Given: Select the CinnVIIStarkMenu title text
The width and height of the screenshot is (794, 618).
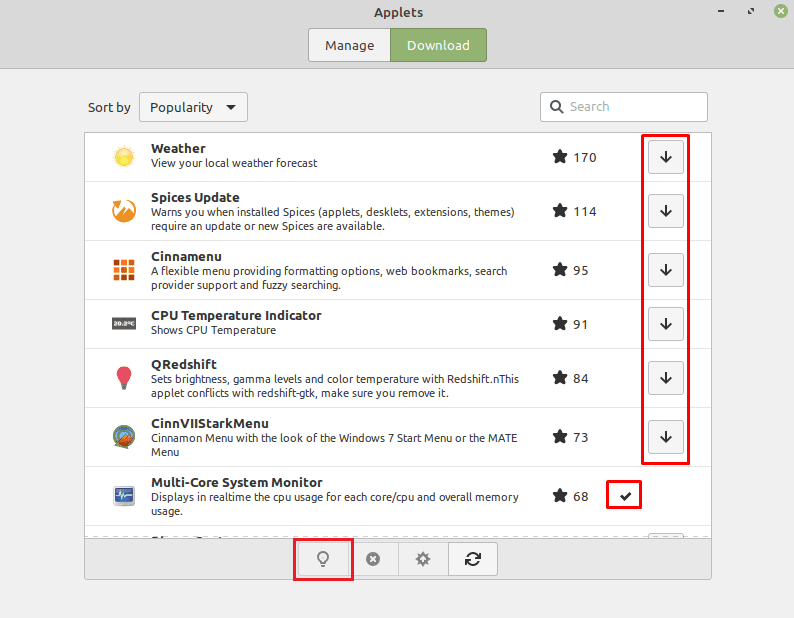Looking at the screenshot, I should (210, 423).
